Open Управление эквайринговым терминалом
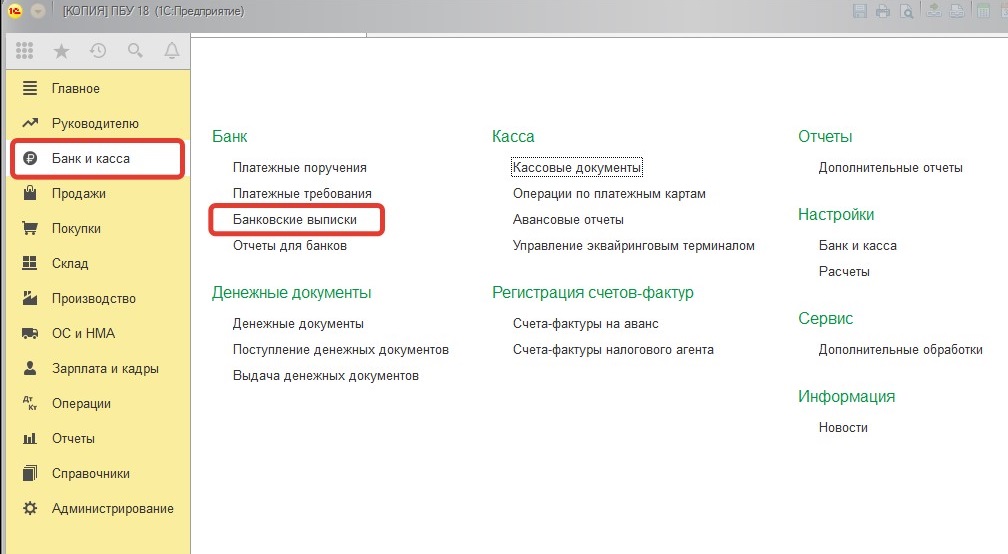This screenshot has width=1008, height=554. (x=634, y=246)
